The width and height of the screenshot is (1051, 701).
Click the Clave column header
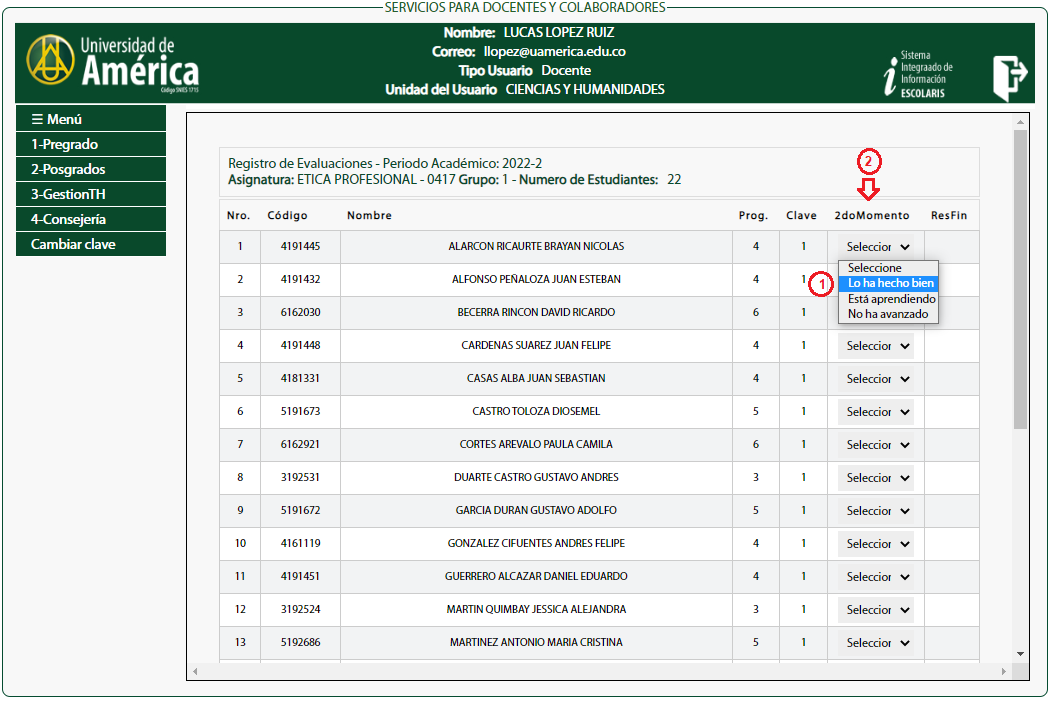click(x=801, y=215)
